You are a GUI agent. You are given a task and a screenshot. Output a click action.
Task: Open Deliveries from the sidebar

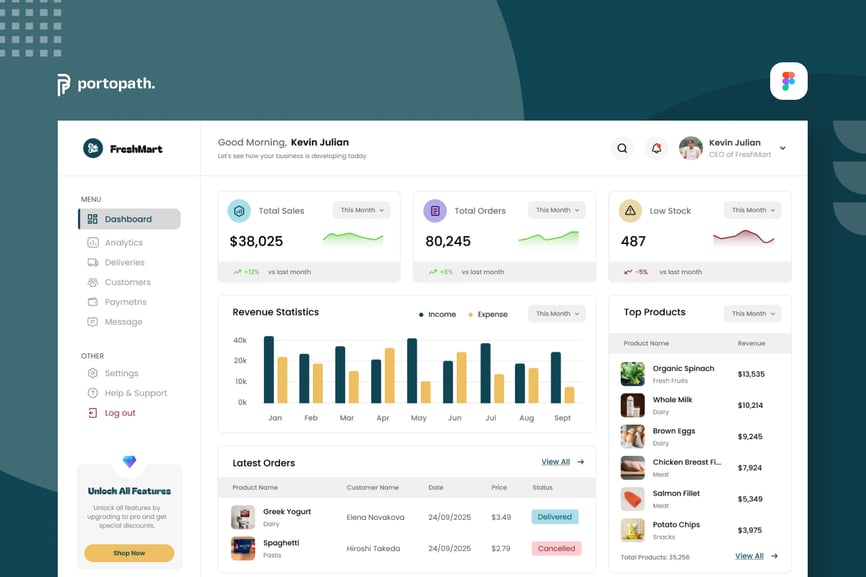click(x=124, y=262)
